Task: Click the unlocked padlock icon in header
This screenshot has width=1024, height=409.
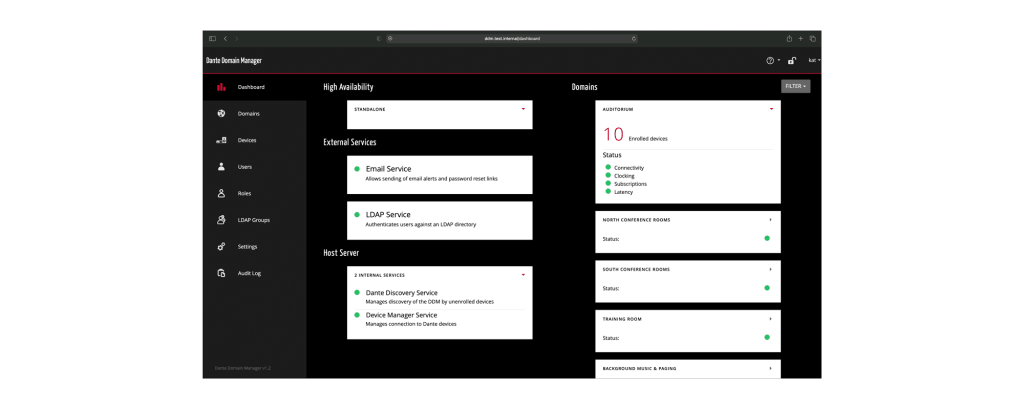Action: 792,61
